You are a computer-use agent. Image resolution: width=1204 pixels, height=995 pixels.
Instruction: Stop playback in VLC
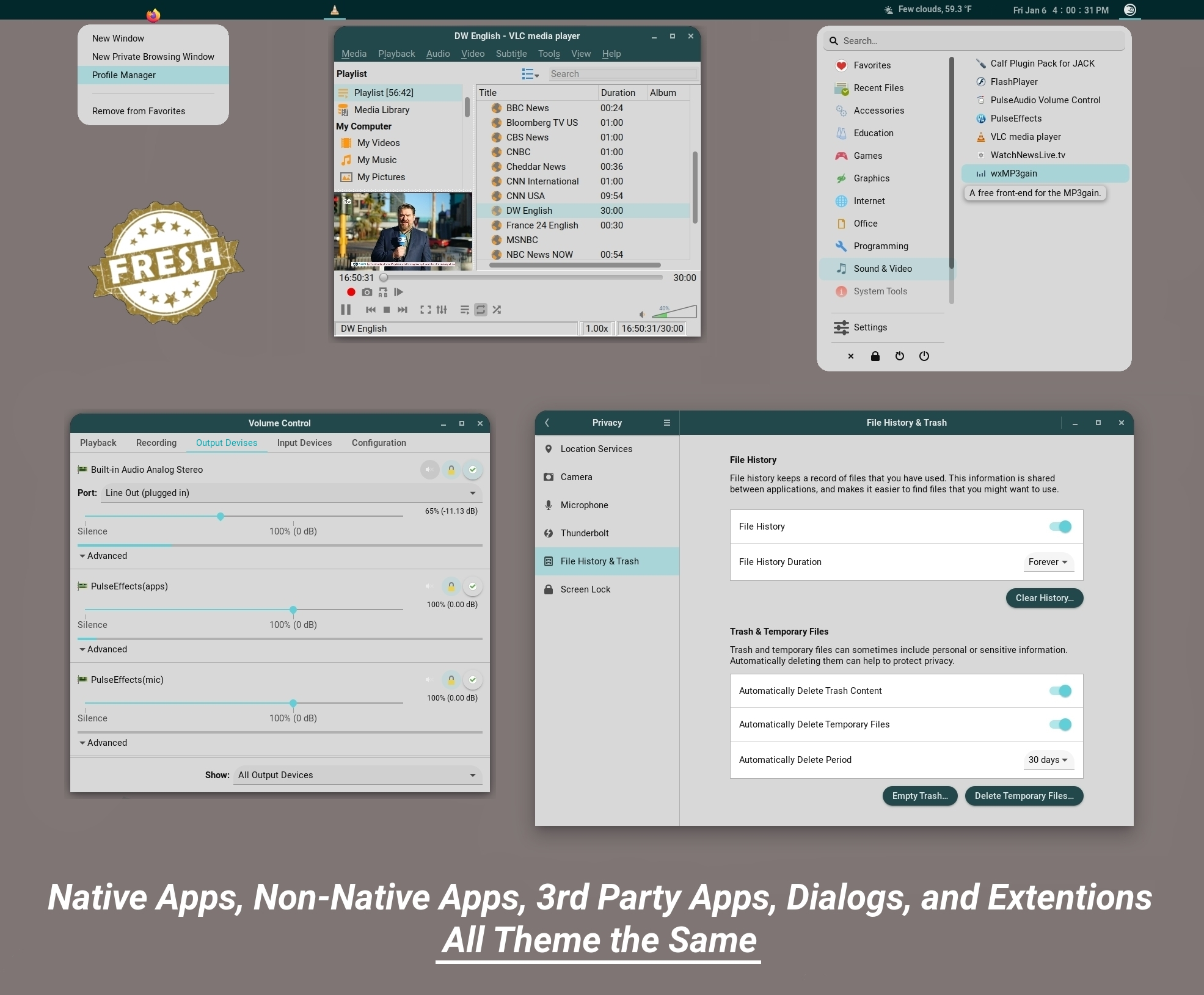387,310
